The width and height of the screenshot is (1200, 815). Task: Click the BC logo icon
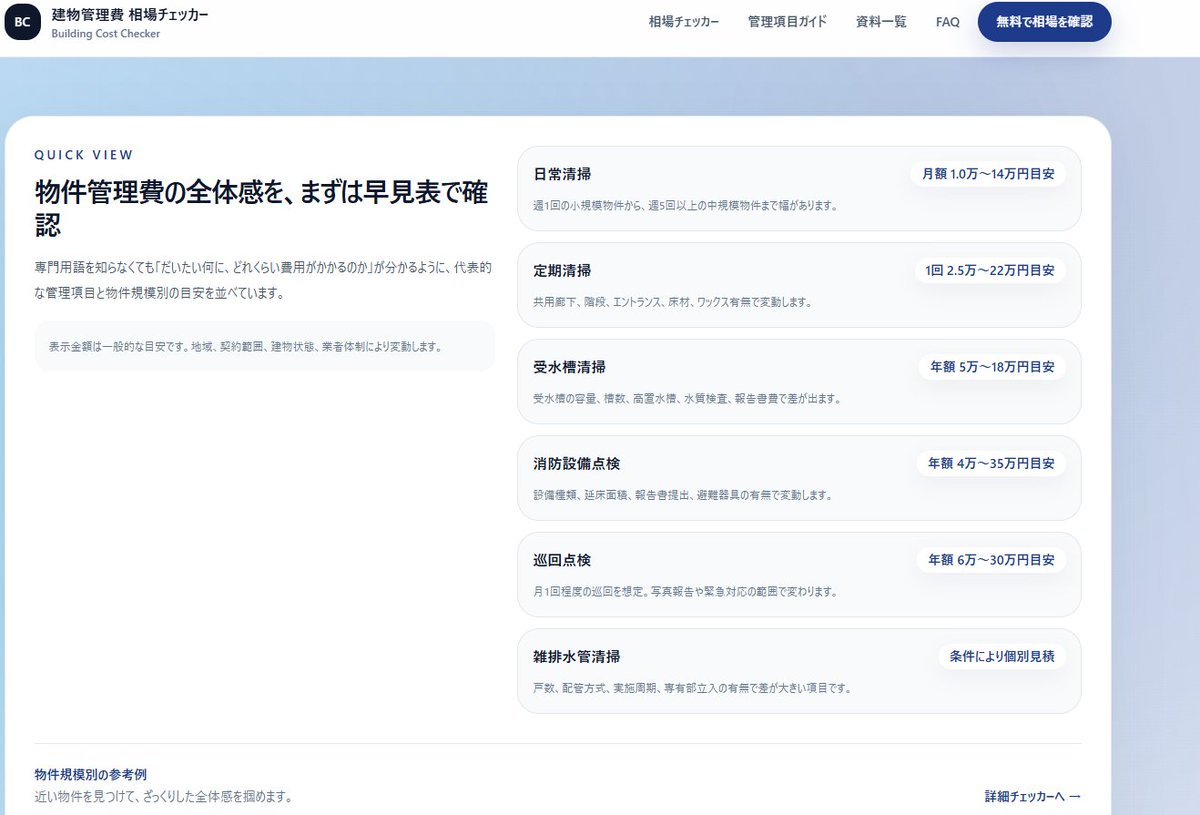click(x=22, y=22)
